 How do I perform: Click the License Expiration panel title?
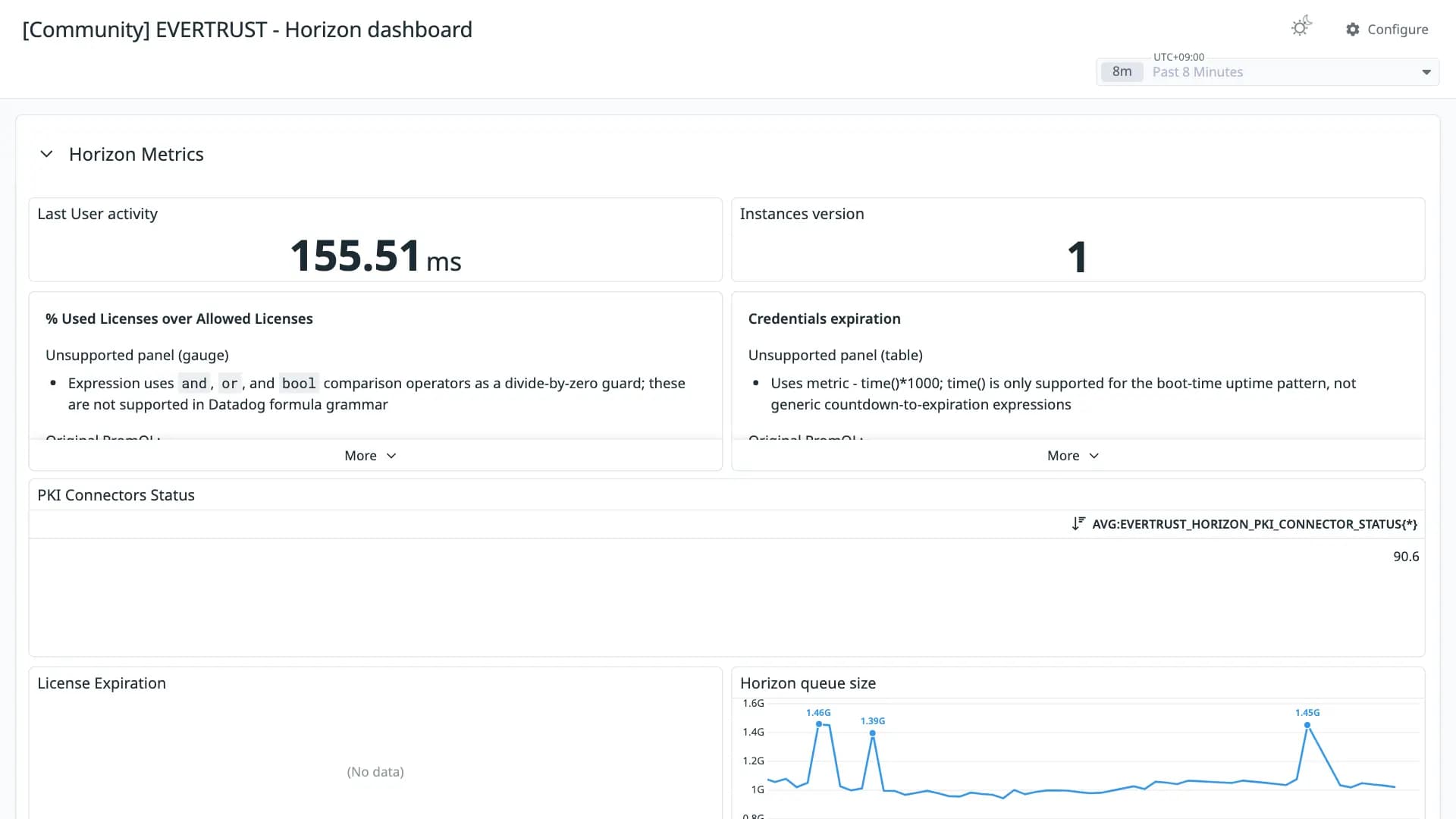pyautogui.click(x=102, y=683)
